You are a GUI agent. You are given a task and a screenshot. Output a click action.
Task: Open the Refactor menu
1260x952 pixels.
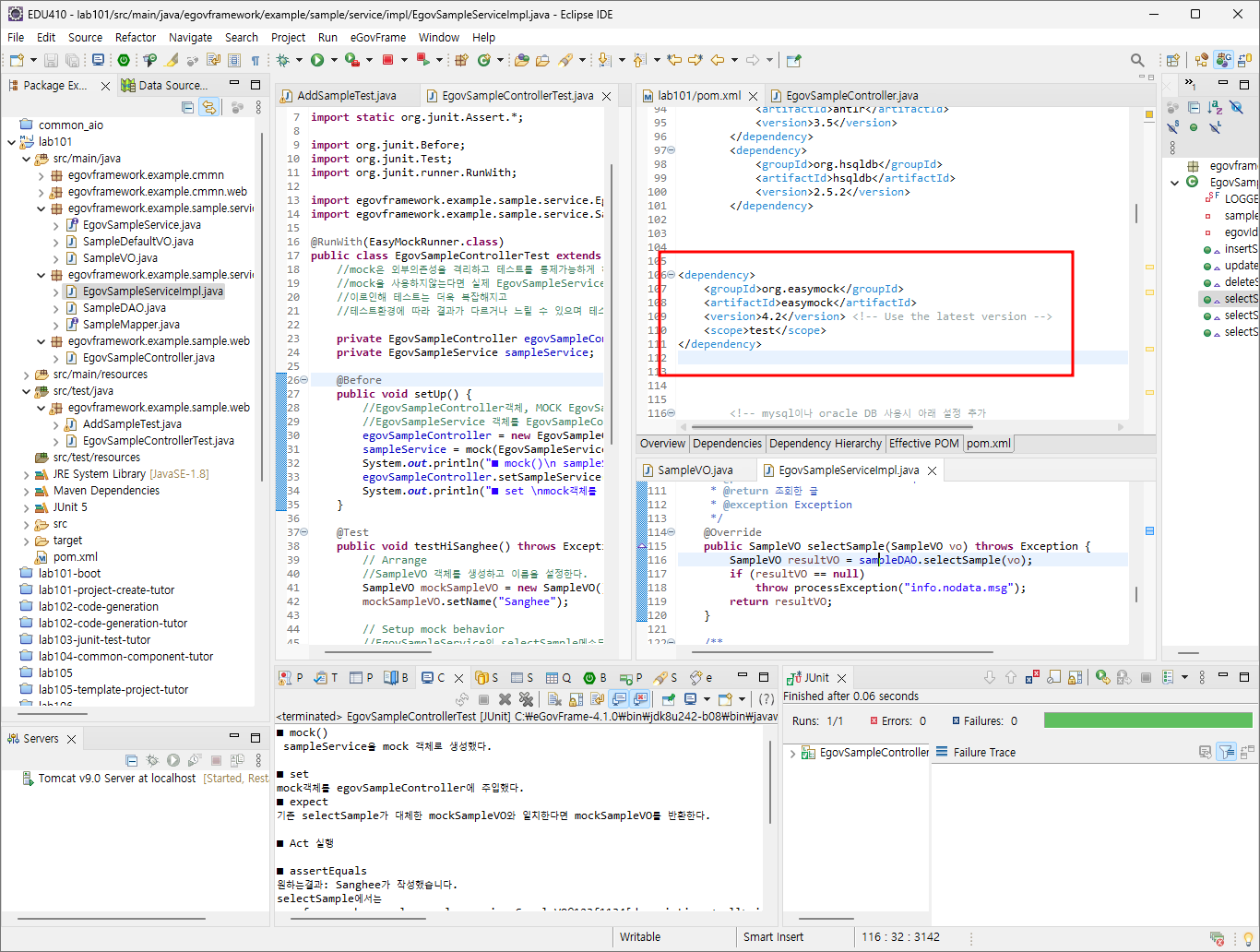(x=136, y=37)
